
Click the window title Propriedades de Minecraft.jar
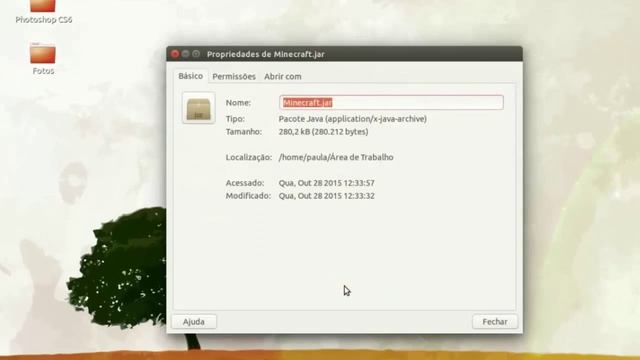pos(266,54)
